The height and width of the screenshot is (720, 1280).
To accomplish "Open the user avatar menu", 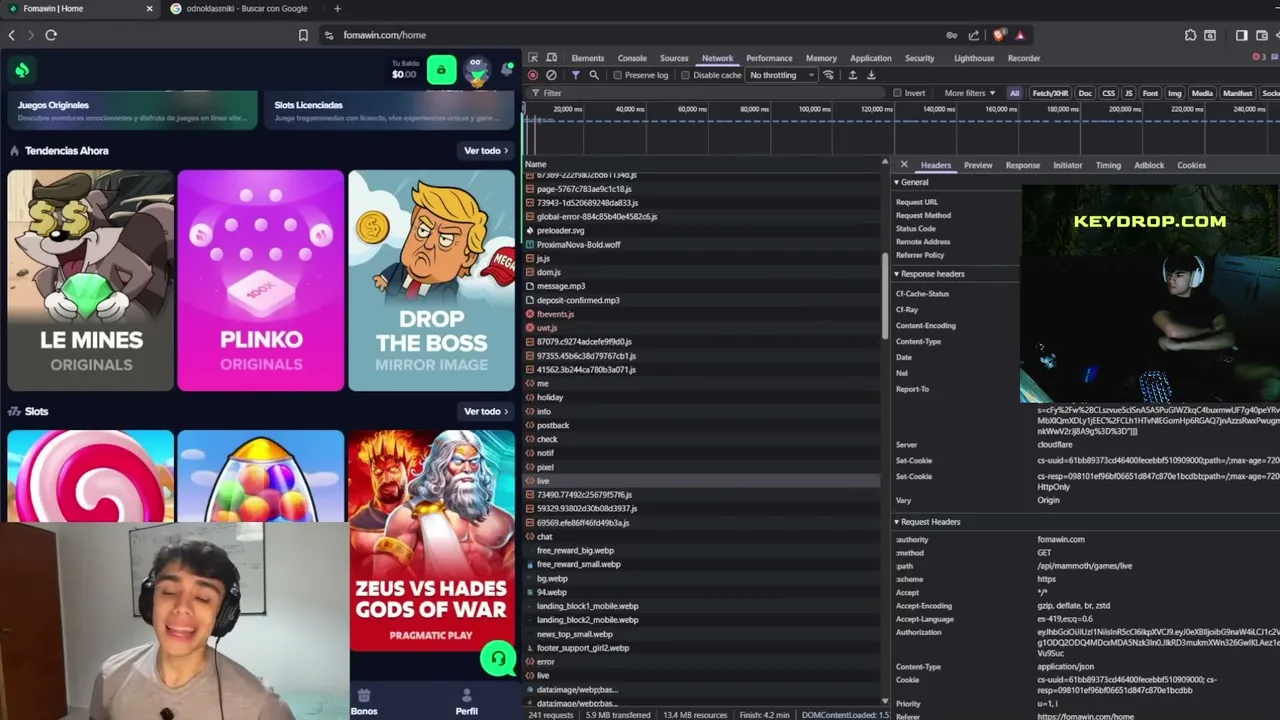I will pos(476,70).
